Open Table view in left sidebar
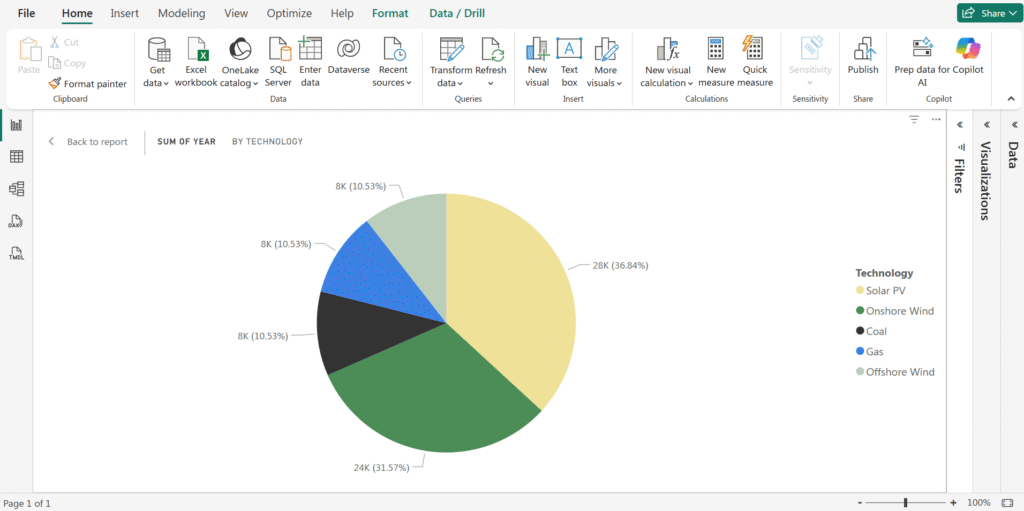Image resolution: width=1024 pixels, height=511 pixels. [16, 157]
